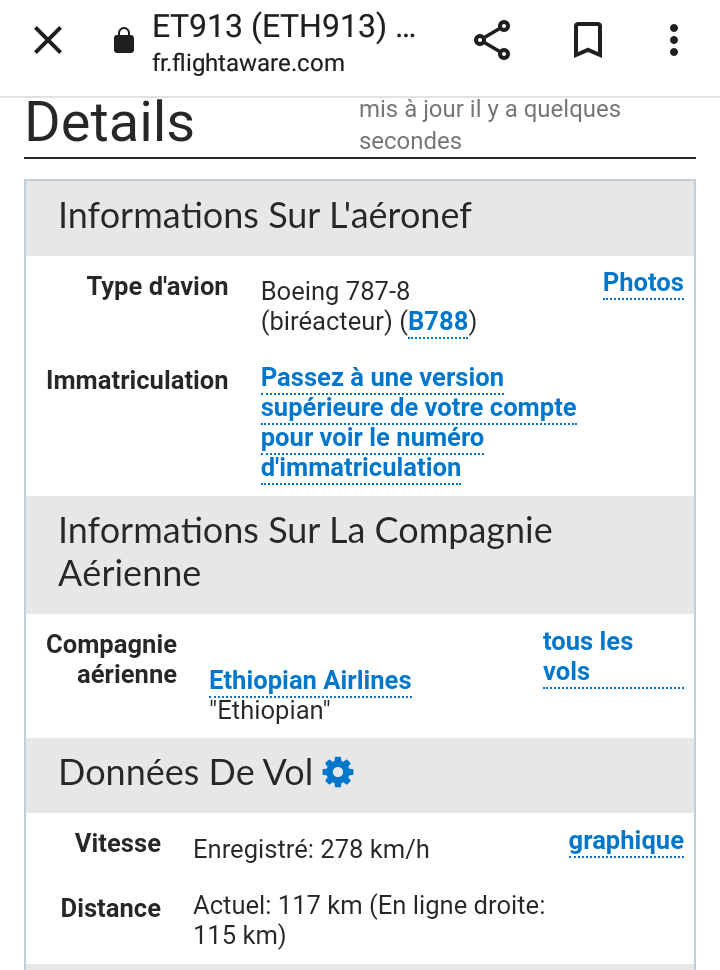Tap the 'Informations Sur La Compagnie Aérienne' header

(360, 553)
